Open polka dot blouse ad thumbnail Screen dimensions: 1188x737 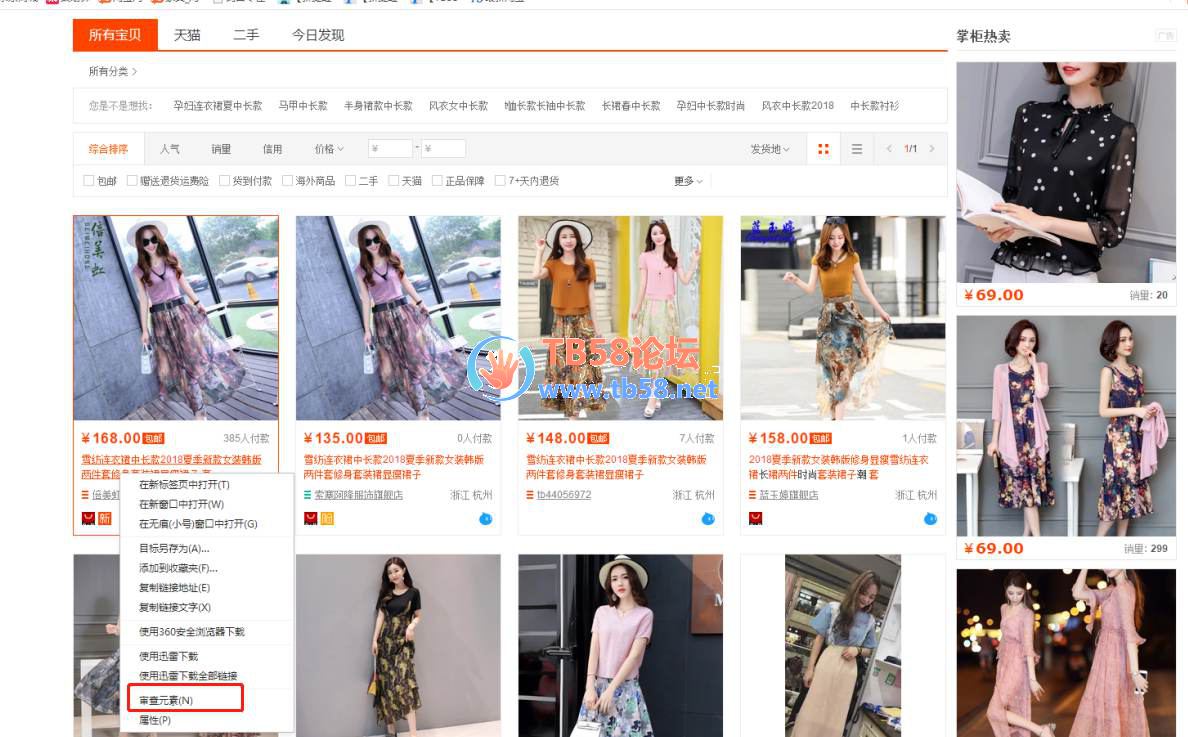click(x=1066, y=172)
